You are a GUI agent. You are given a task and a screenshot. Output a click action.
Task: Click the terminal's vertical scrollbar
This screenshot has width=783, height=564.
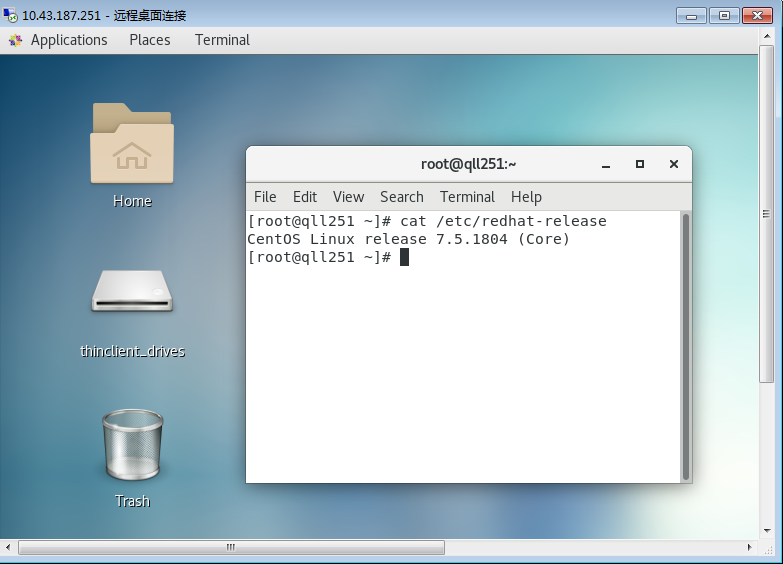tap(686, 347)
